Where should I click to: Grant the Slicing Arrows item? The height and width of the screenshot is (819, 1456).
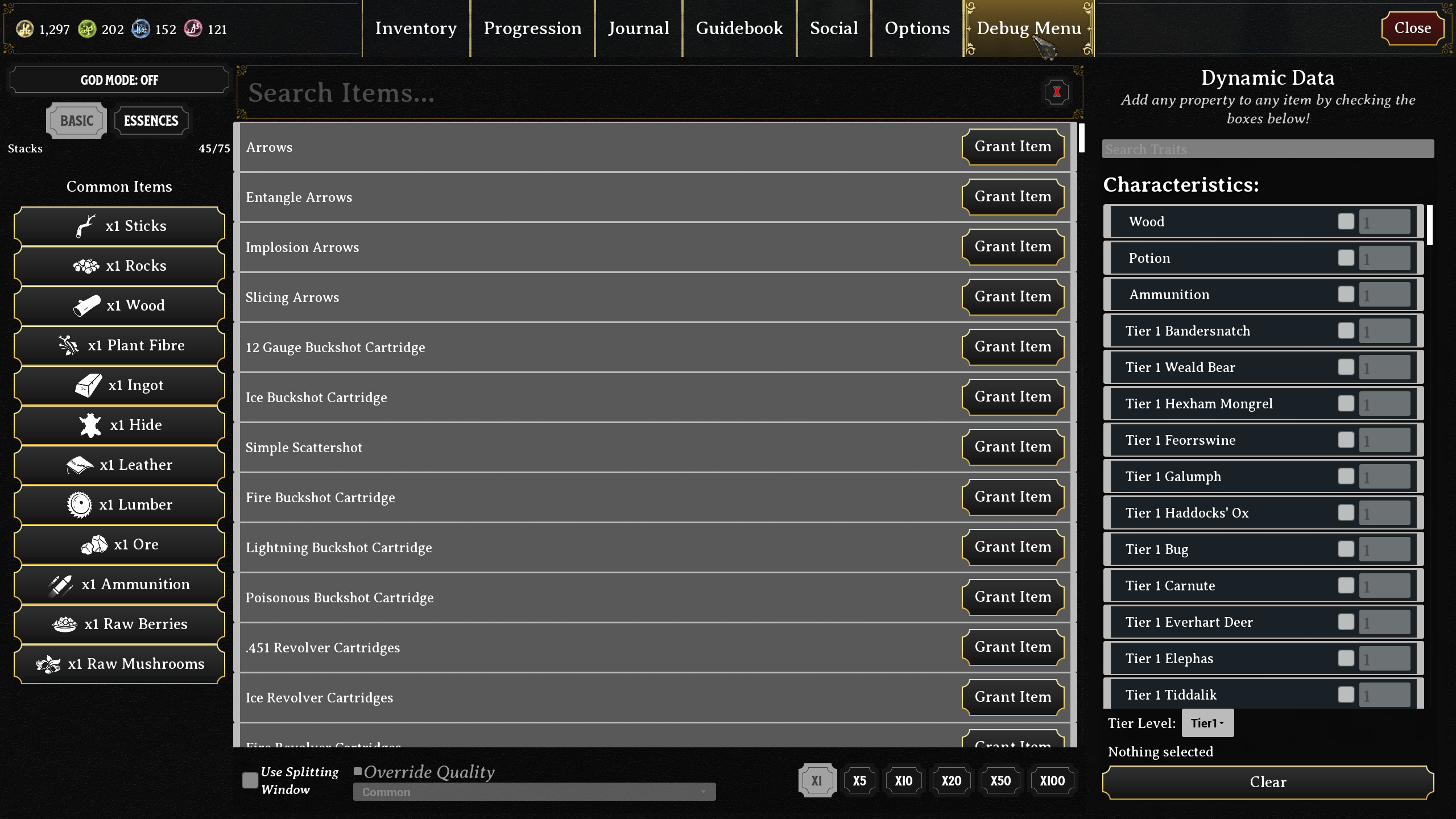(1012, 296)
